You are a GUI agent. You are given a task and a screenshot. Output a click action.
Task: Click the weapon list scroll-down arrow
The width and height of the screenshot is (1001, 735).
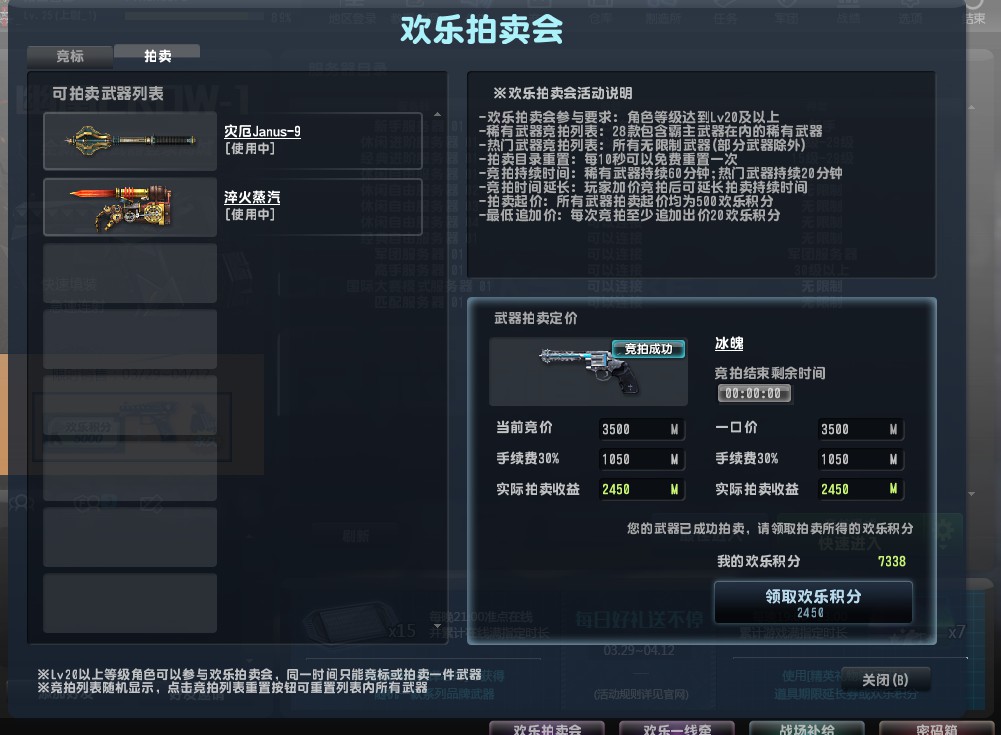point(437,626)
